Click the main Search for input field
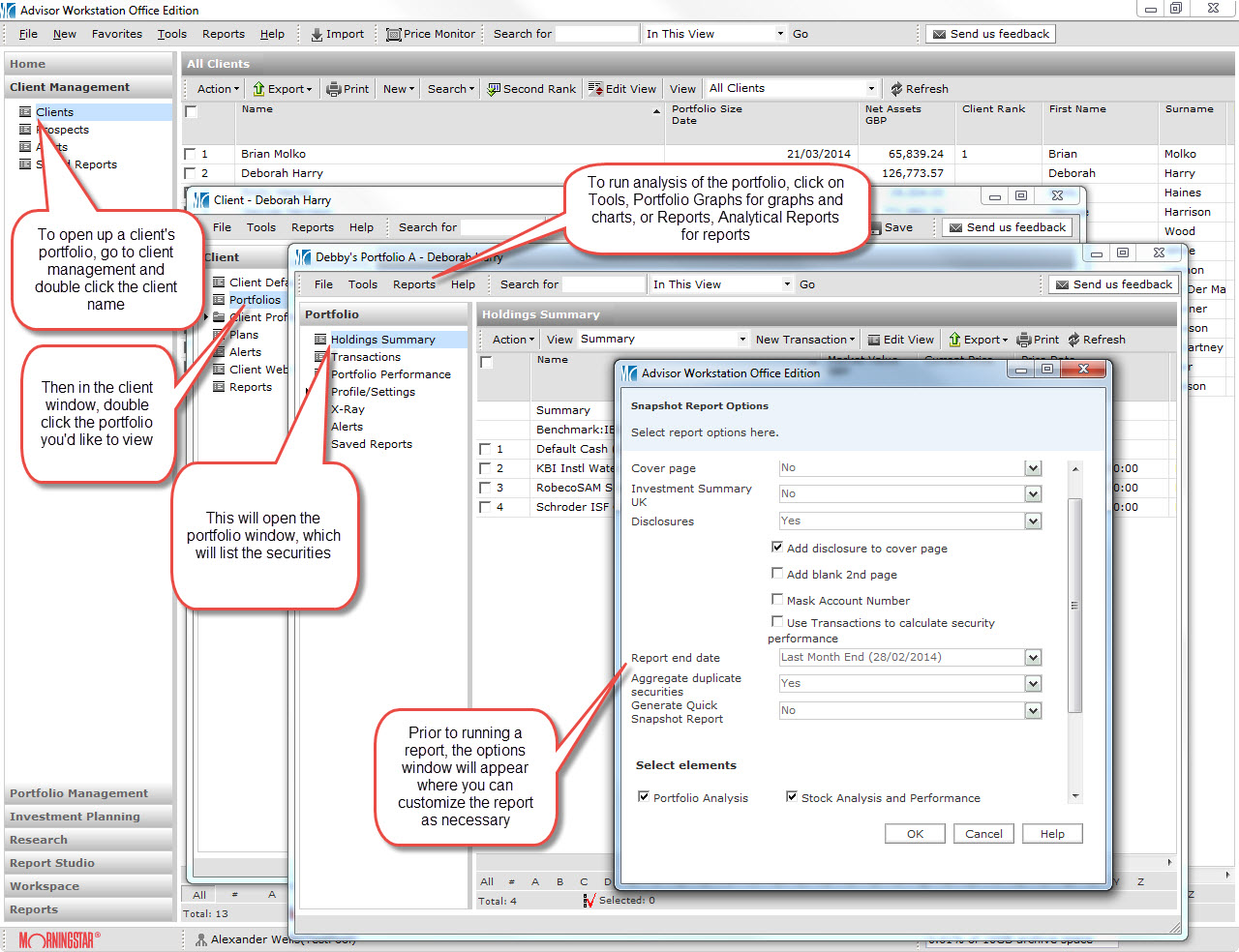Image resolution: width=1239 pixels, height=952 pixels. point(596,34)
